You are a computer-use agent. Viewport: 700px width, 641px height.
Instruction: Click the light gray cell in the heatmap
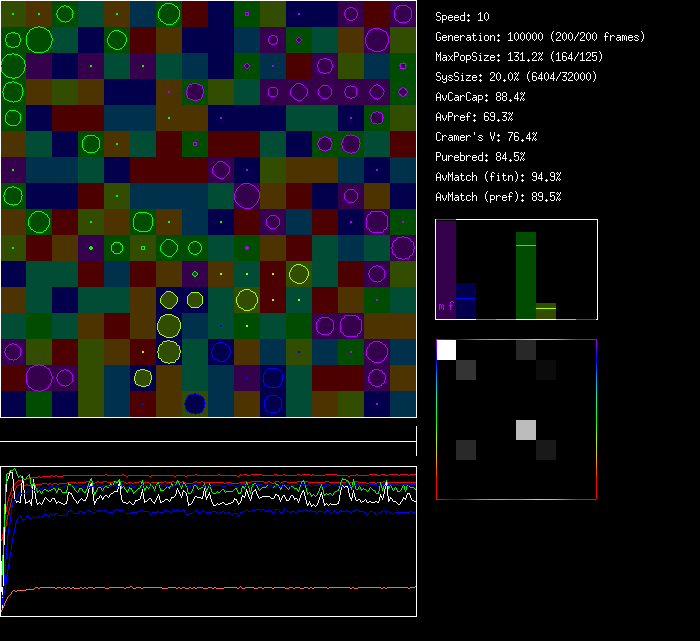(x=526, y=430)
